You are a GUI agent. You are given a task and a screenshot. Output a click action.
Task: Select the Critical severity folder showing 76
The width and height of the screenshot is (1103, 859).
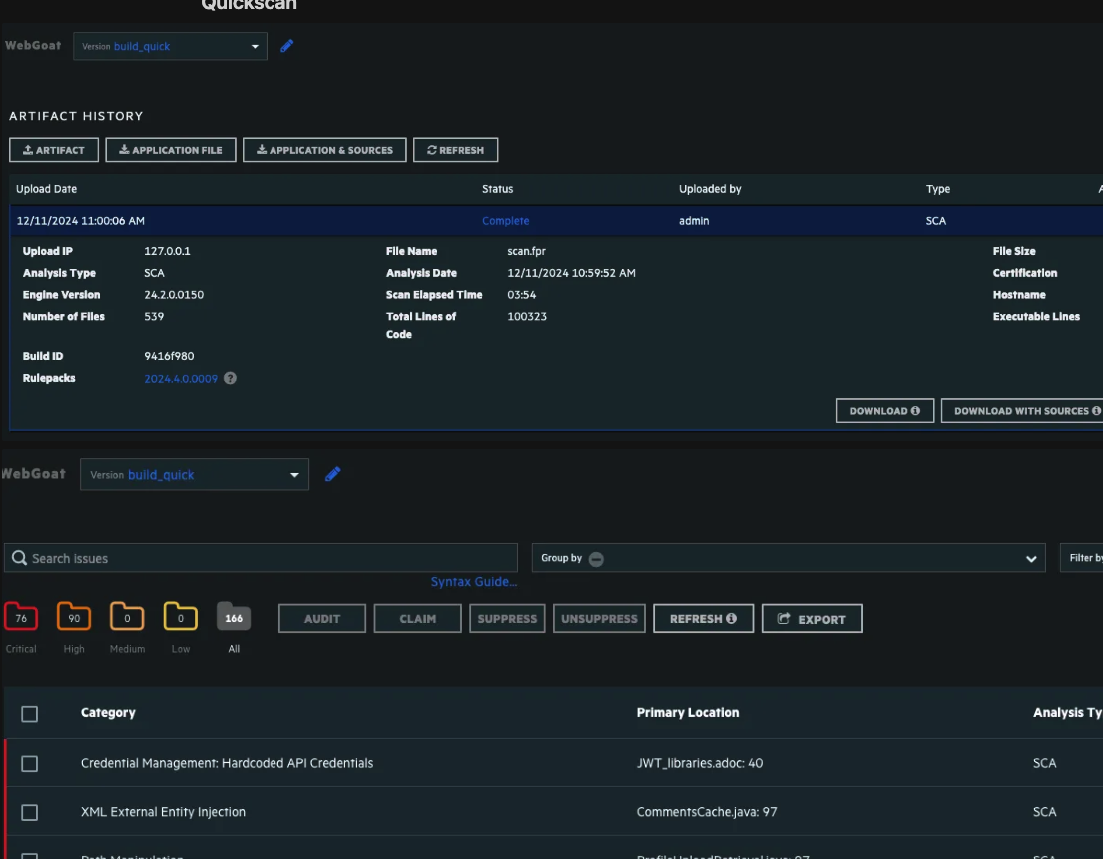pos(21,618)
